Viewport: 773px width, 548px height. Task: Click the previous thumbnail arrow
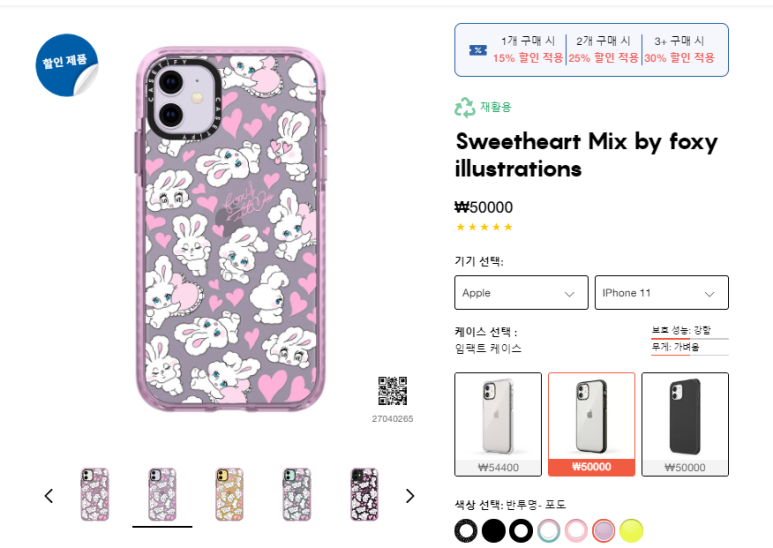click(48, 496)
